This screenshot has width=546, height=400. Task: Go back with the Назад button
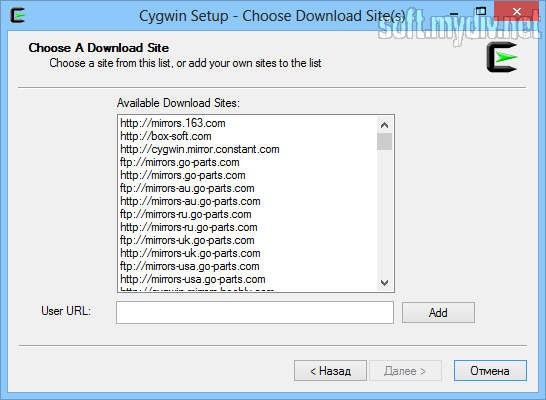[x=330, y=370]
